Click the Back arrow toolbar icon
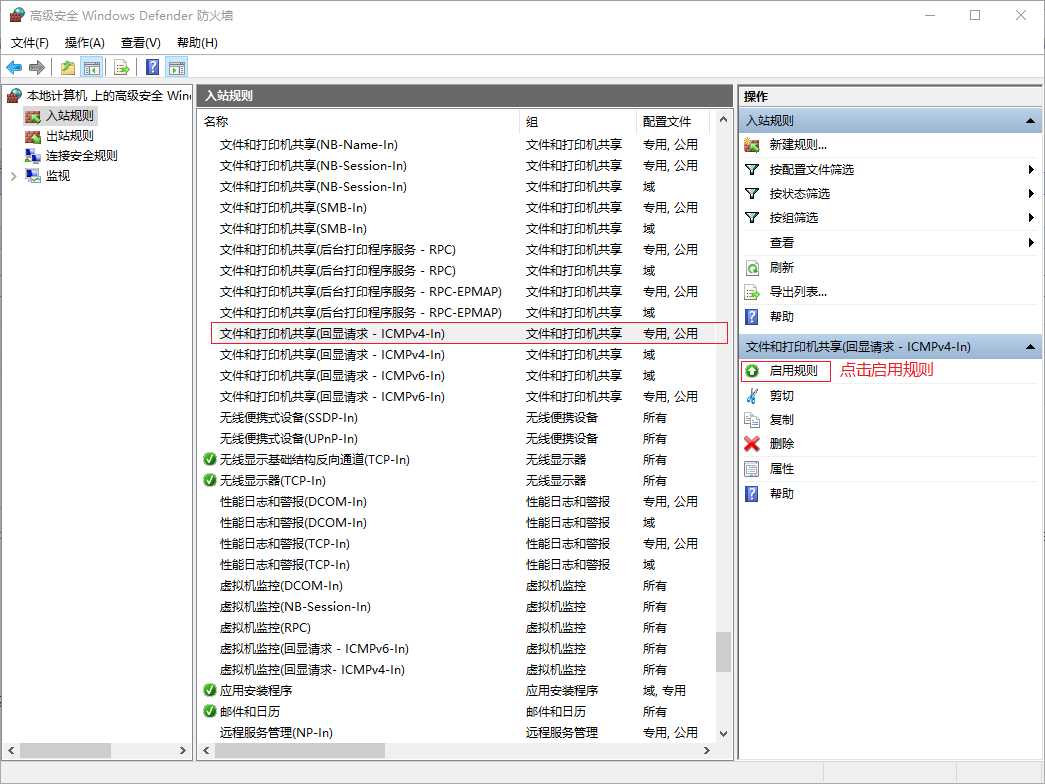Screen dimensions: 1045x784 pos(14,67)
